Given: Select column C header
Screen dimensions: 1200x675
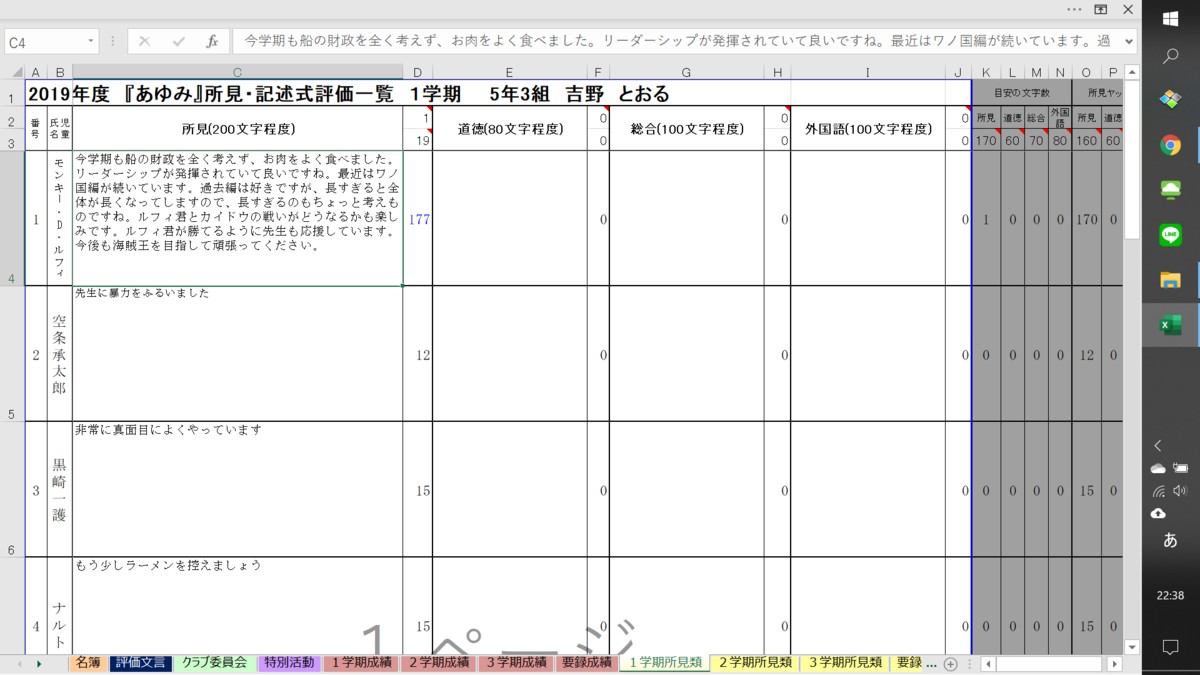Looking at the screenshot, I should coord(237,72).
